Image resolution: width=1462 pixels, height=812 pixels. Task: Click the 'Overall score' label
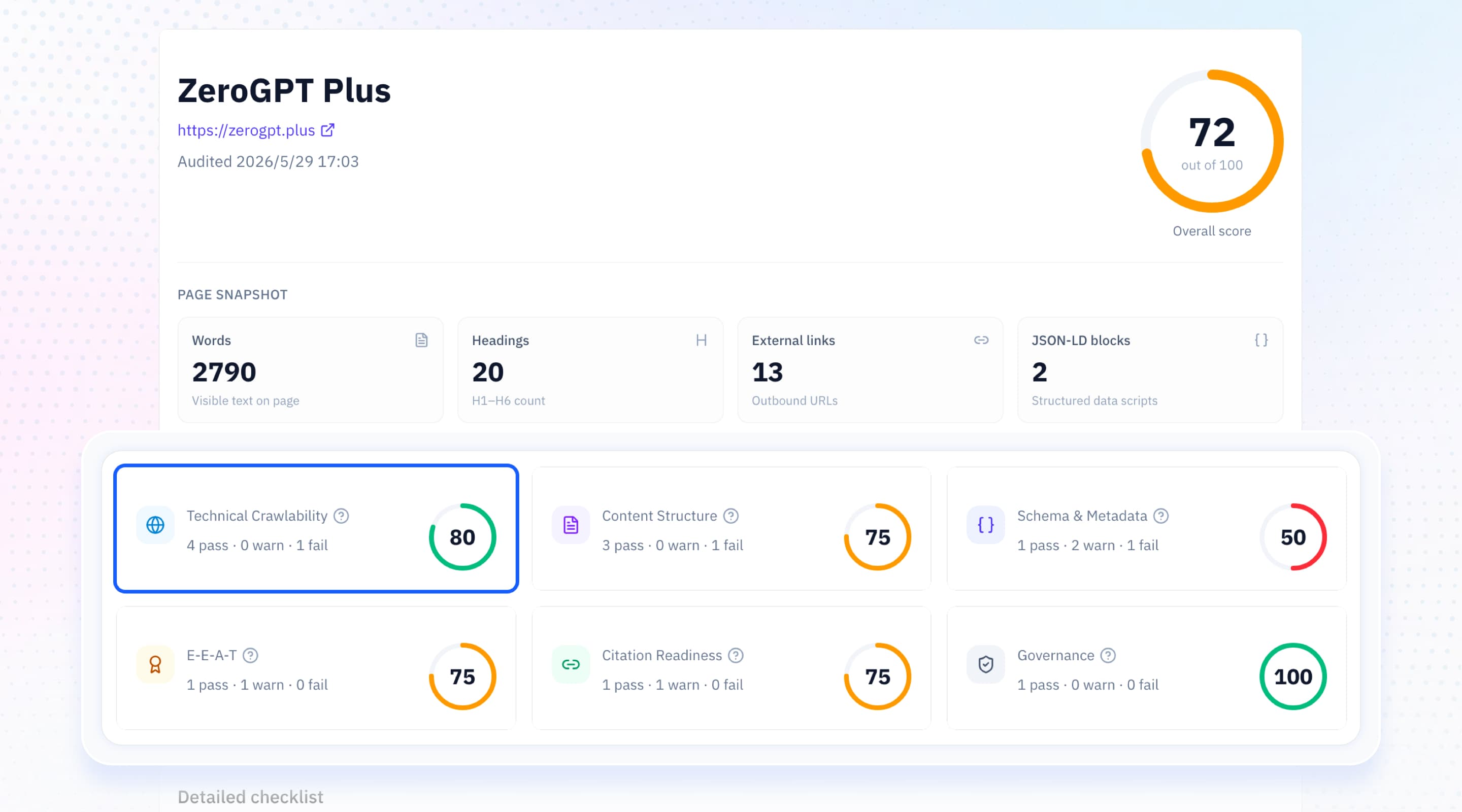(1212, 231)
